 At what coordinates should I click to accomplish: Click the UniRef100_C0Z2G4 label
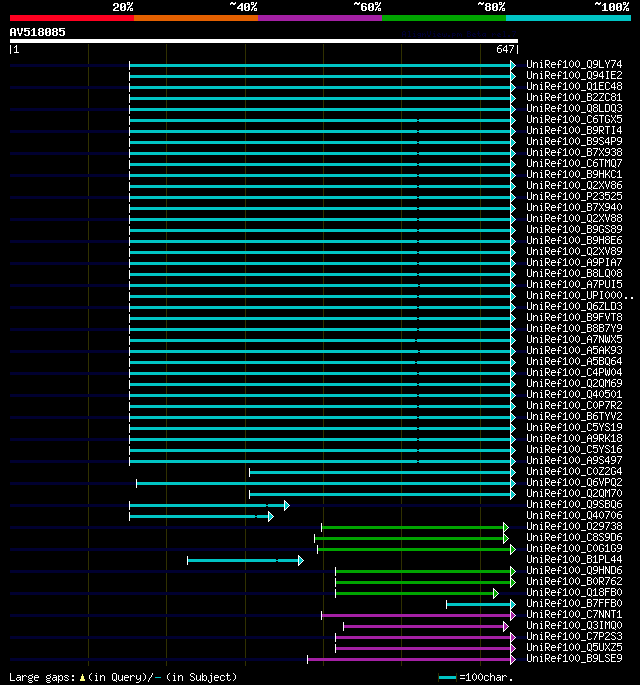click(x=574, y=471)
